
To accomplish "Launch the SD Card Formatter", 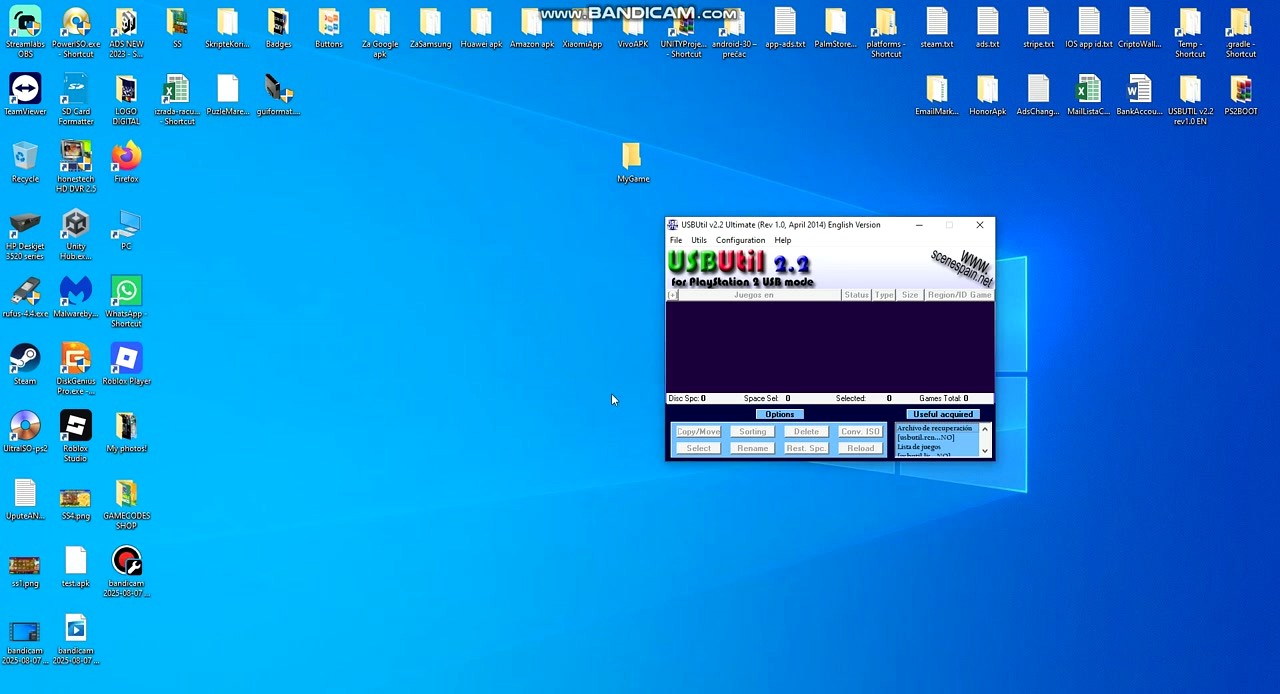I will [x=75, y=92].
